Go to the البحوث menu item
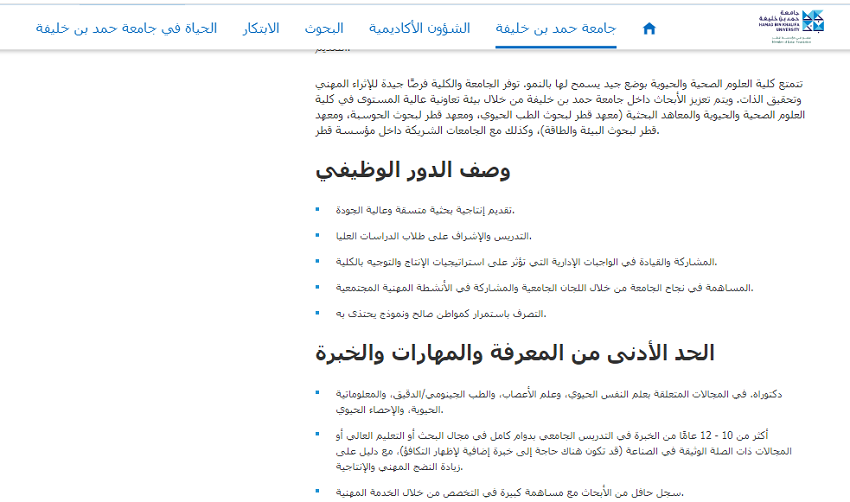The height and width of the screenshot is (502, 850). tap(325, 28)
